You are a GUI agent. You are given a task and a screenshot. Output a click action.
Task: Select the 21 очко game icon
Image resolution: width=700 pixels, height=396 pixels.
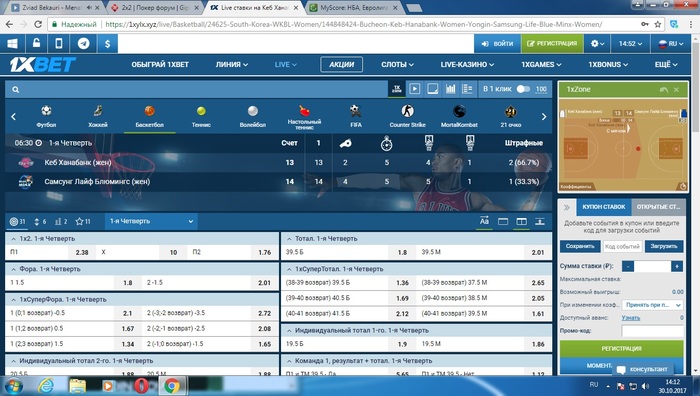(x=511, y=116)
